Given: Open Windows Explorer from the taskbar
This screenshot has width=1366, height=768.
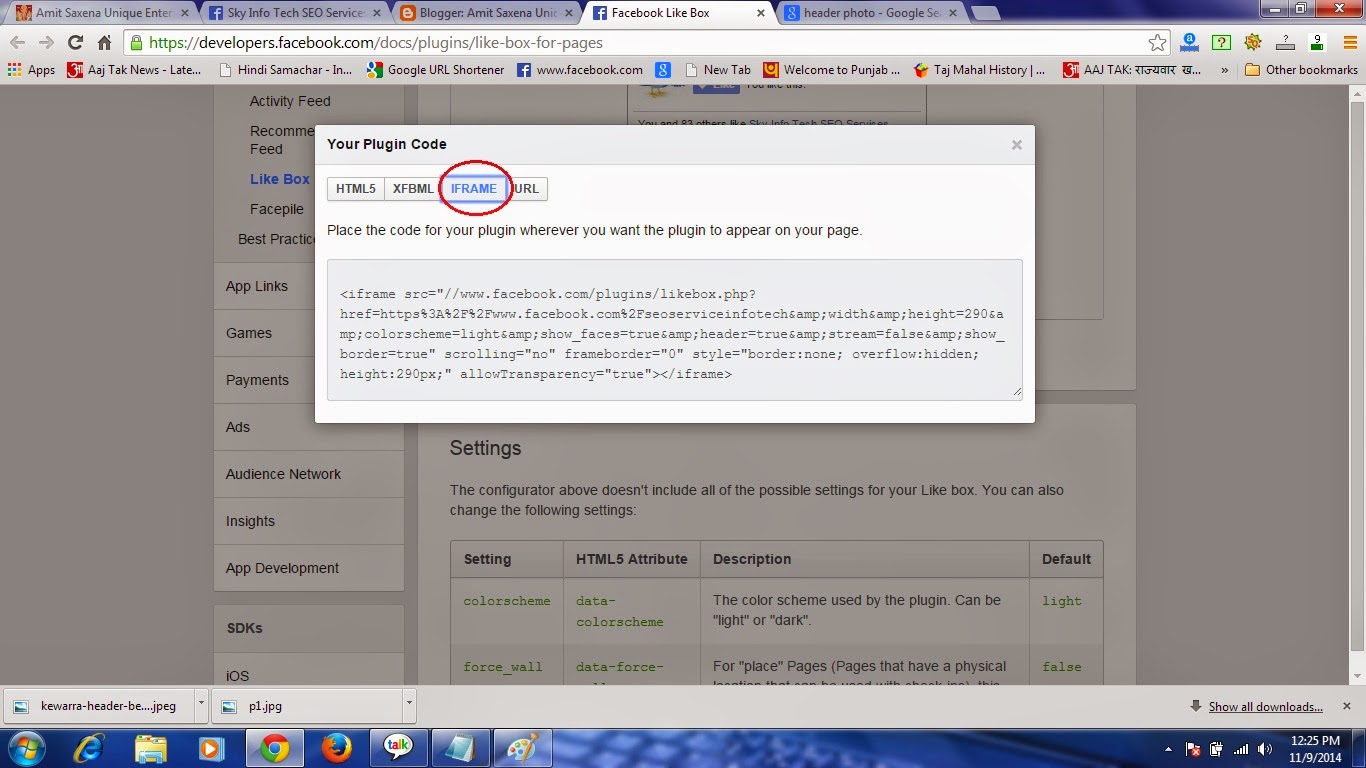Looking at the screenshot, I should (x=151, y=748).
